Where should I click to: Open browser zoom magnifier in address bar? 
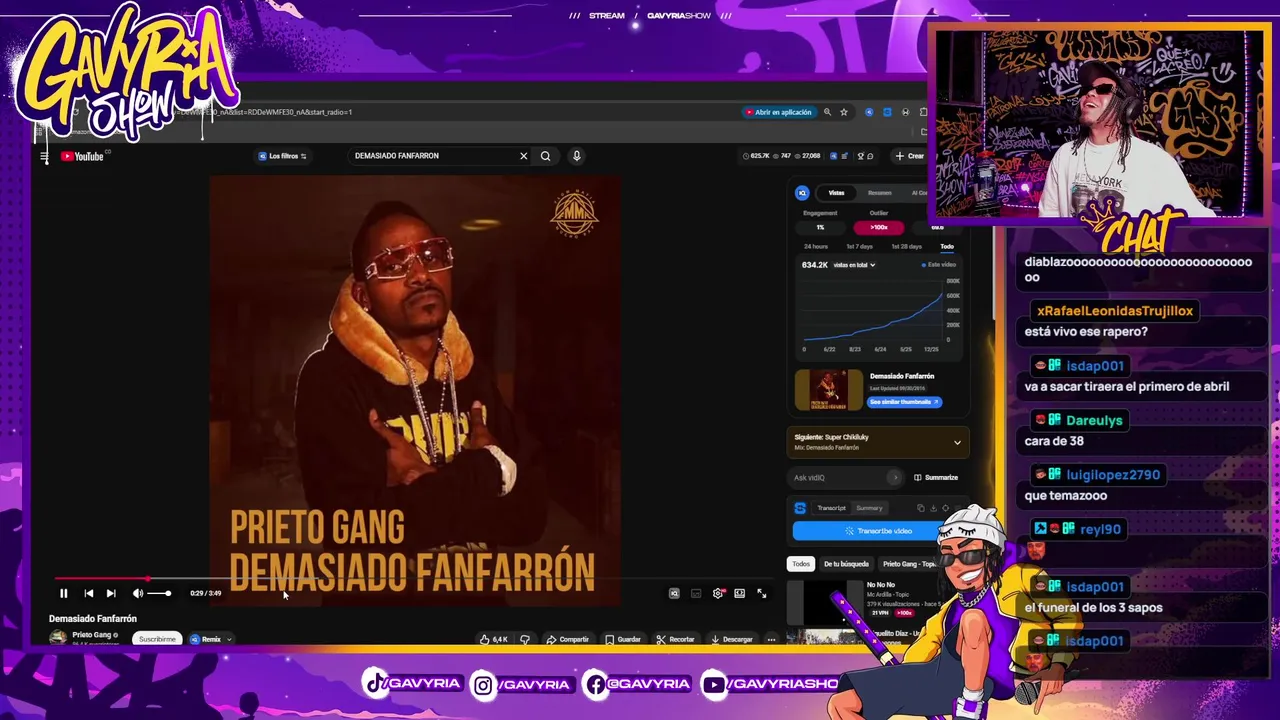(827, 112)
